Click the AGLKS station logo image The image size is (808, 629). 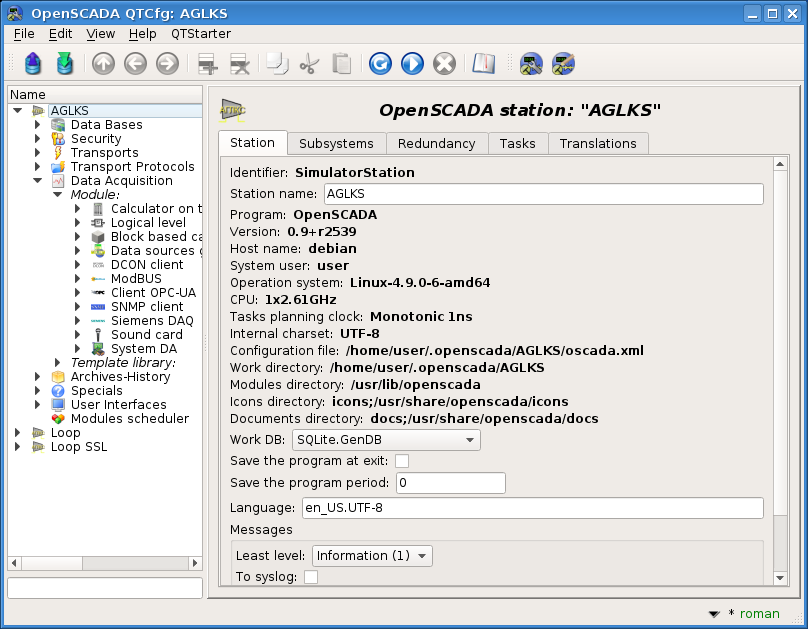pos(232,110)
